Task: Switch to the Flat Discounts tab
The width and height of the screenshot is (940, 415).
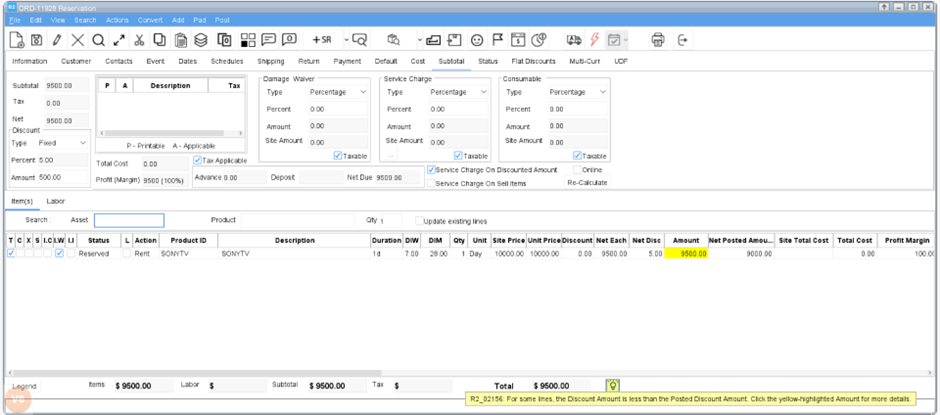Action: pyautogui.click(x=533, y=61)
